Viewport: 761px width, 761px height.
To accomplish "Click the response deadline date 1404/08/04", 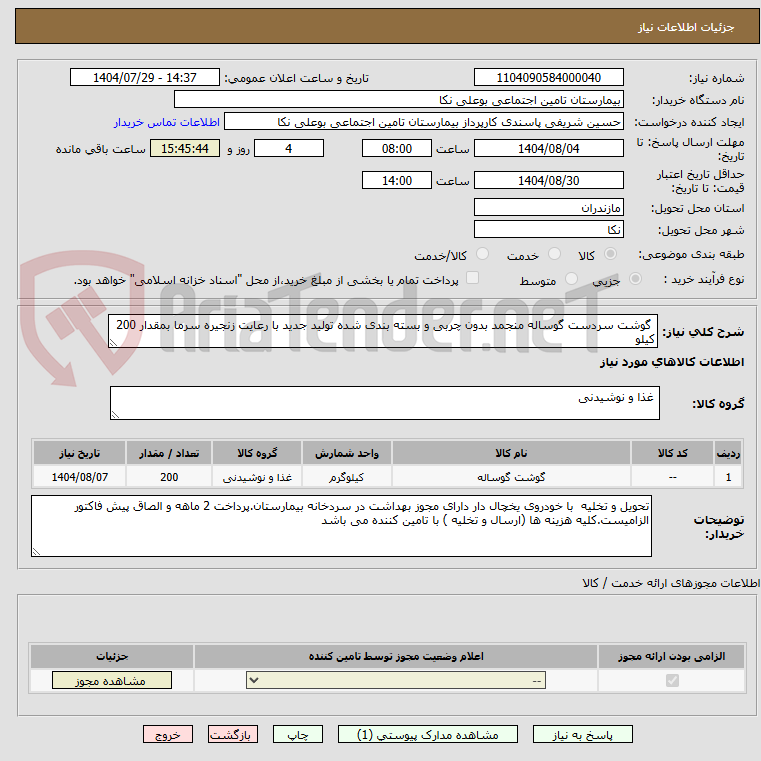I will click(548, 149).
